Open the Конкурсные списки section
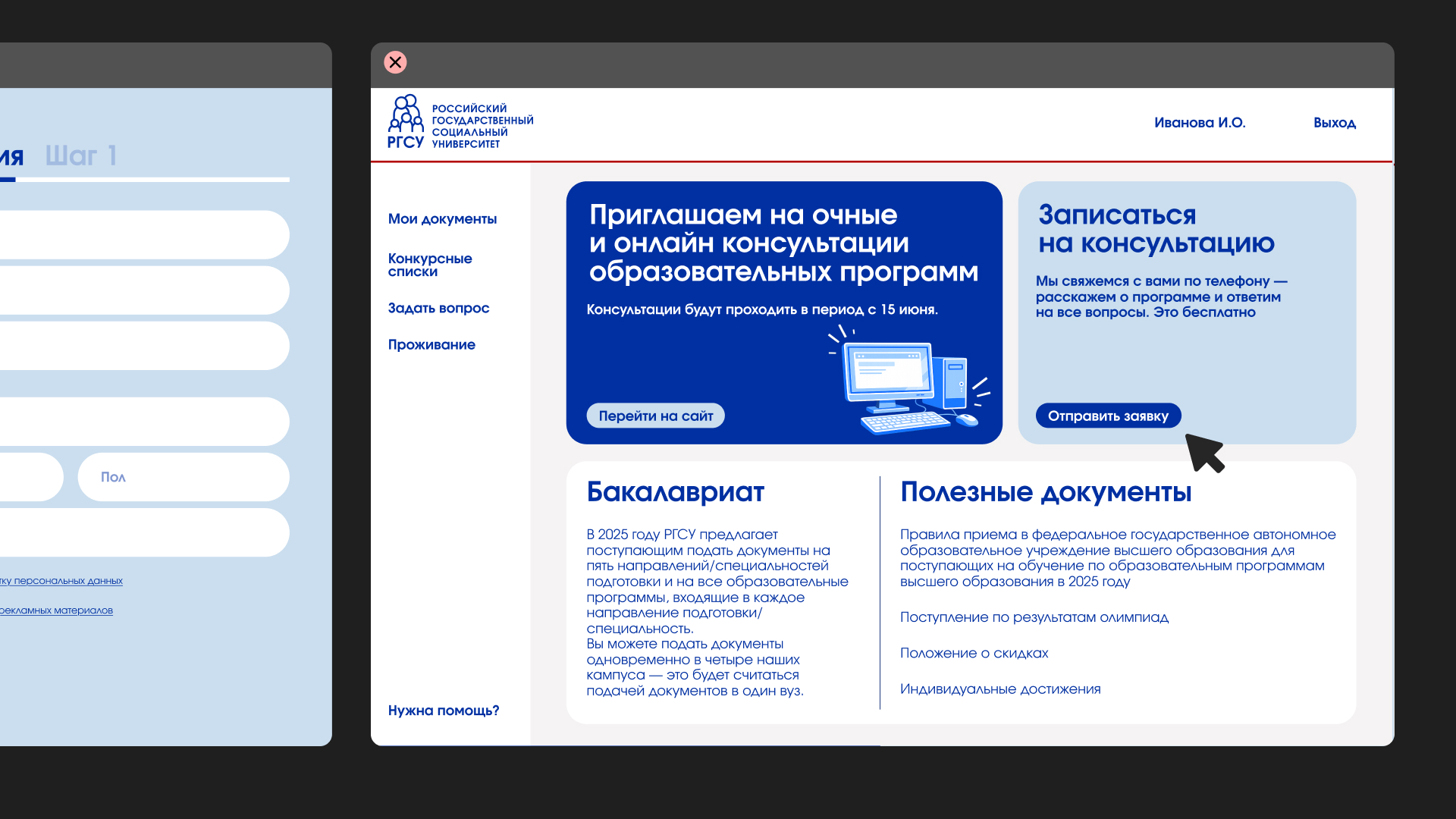This screenshot has width=1456, height=819. coord(429,265)
